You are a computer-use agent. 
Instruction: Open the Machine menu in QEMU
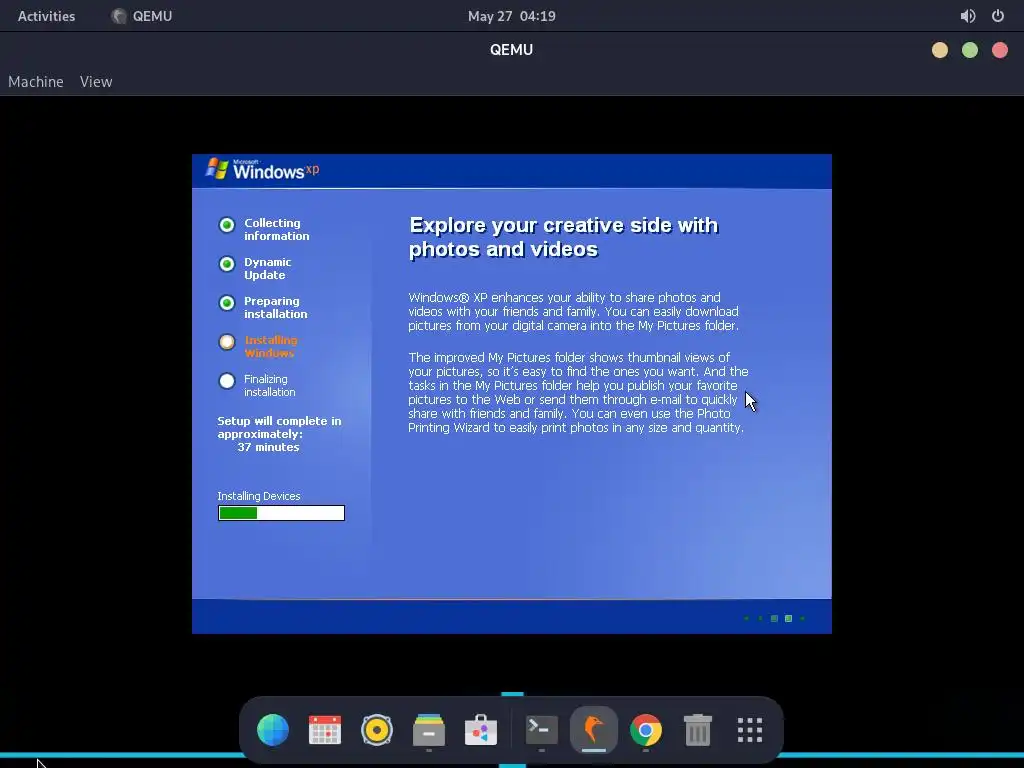pyautogui.click(x=36, y=82)
